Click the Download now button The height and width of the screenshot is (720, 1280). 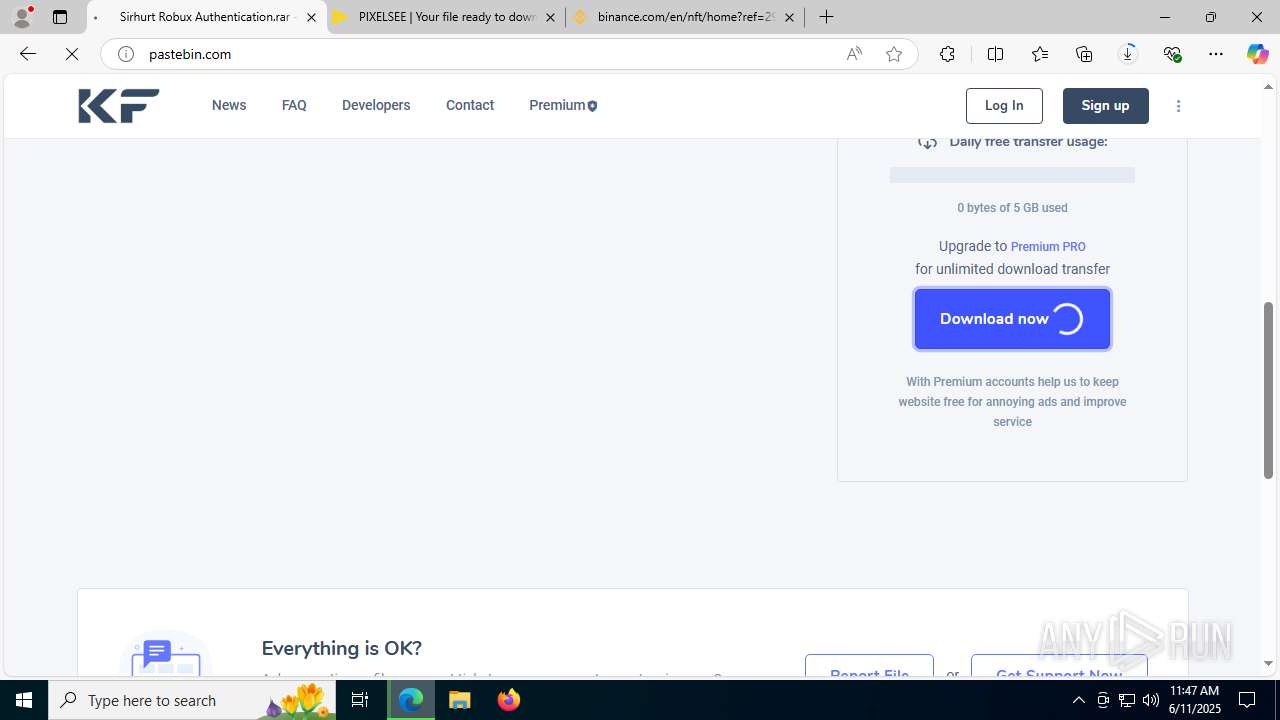coord(1012,319)
